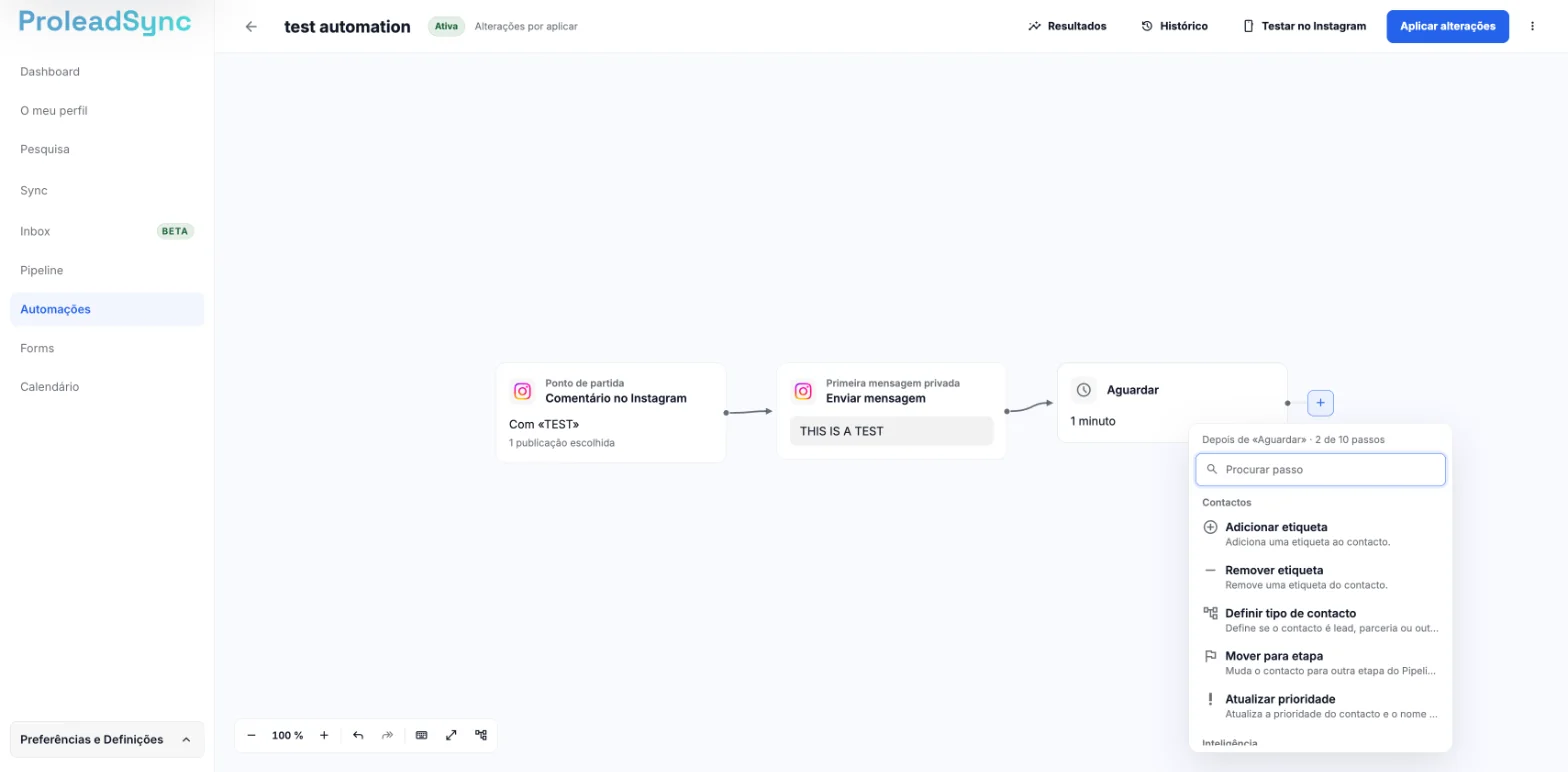Viewport: 1568px width, 772px height.
Task: Click the THIS IS A TEST message text
Action: [x=842, y=431]
